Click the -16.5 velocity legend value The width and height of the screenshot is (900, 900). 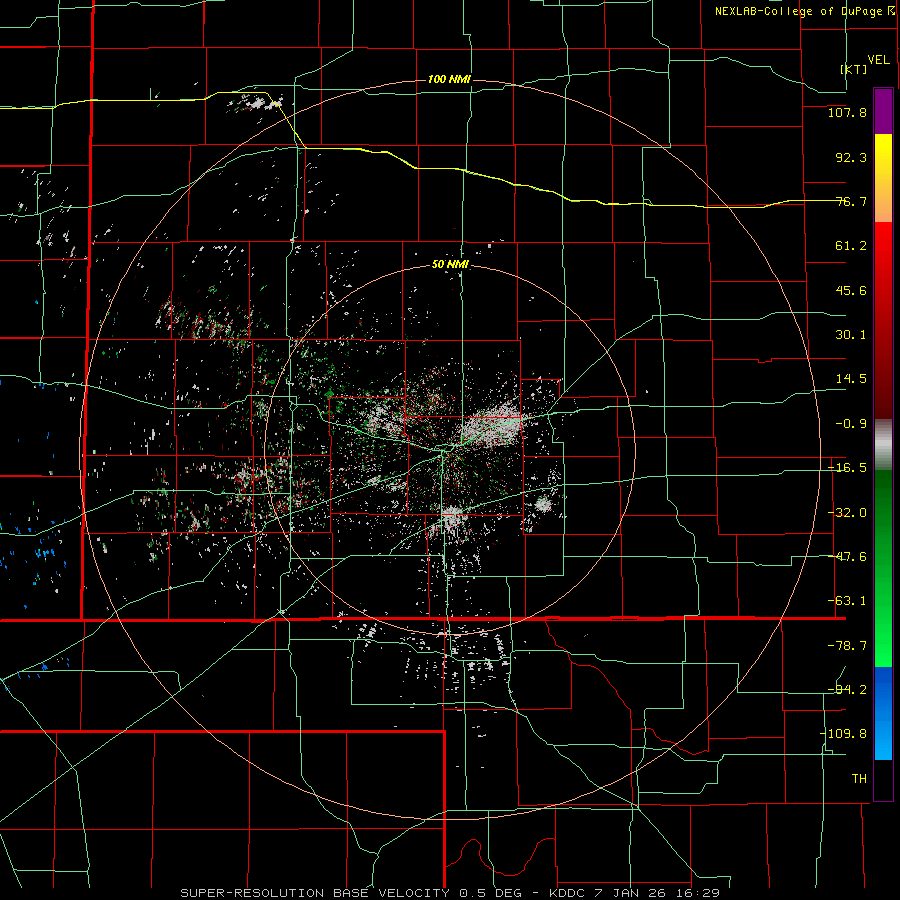pos(847,468)
